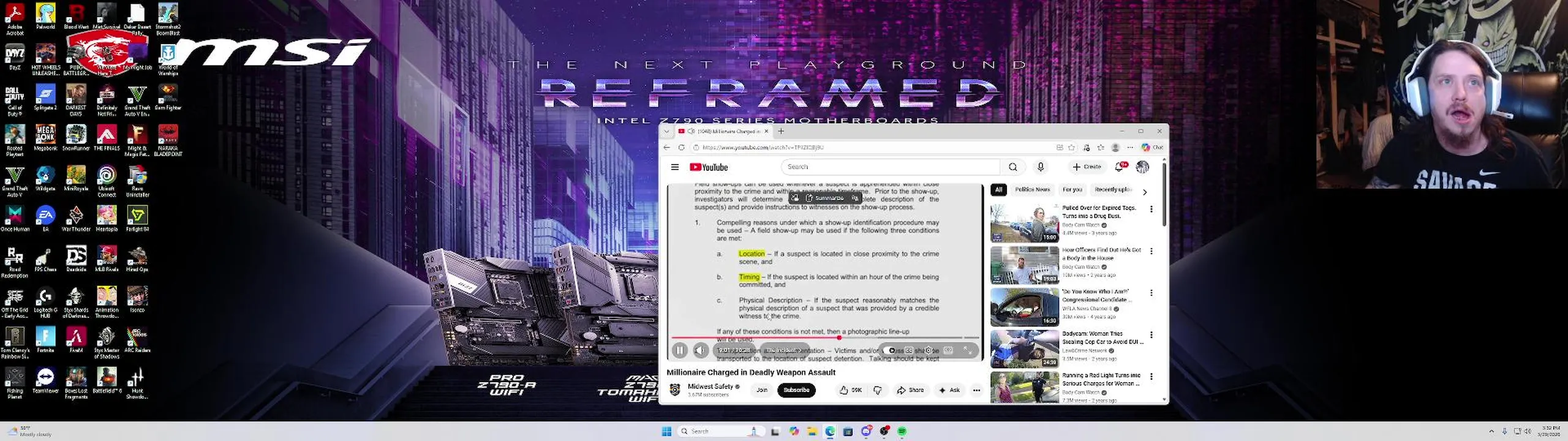
Task: Dislike the video with thumbs down
Action: (x=878, y=390)
